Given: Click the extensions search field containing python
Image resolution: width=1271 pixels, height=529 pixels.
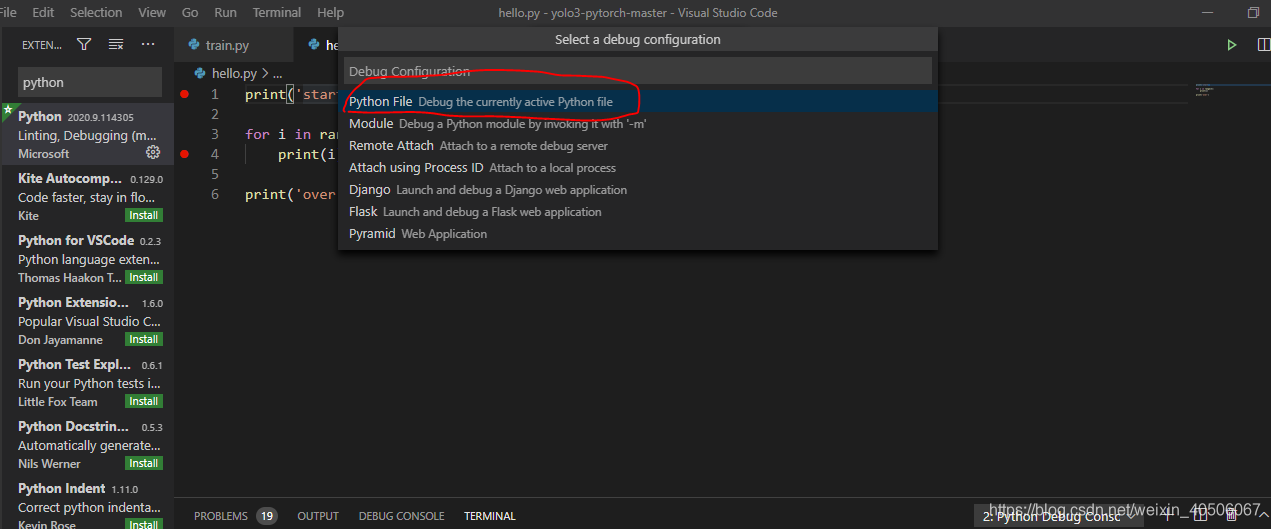Looking at the screenshot, I should click(90, 83).
